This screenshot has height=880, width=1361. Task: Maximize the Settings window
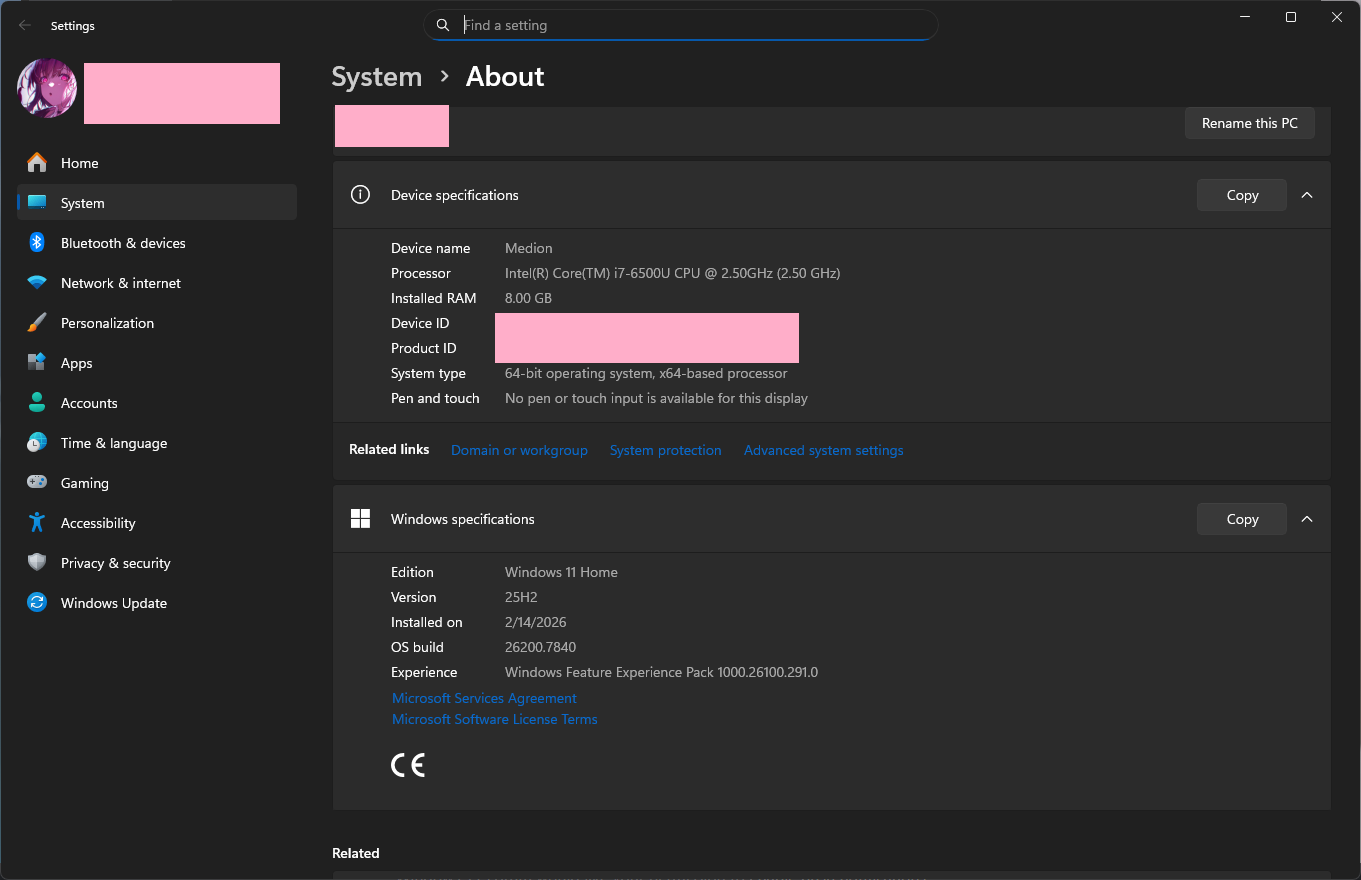pyautogui.click(x=1291, y=17)
